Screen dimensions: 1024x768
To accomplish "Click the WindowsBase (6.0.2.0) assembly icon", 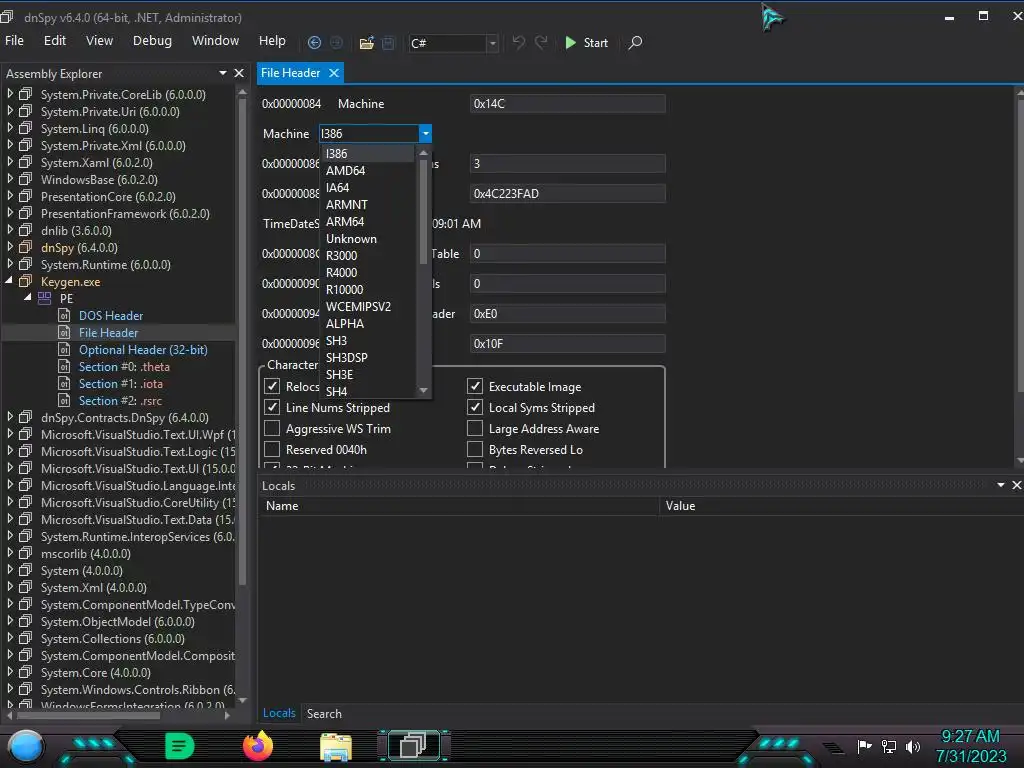I will coord(25,180).
